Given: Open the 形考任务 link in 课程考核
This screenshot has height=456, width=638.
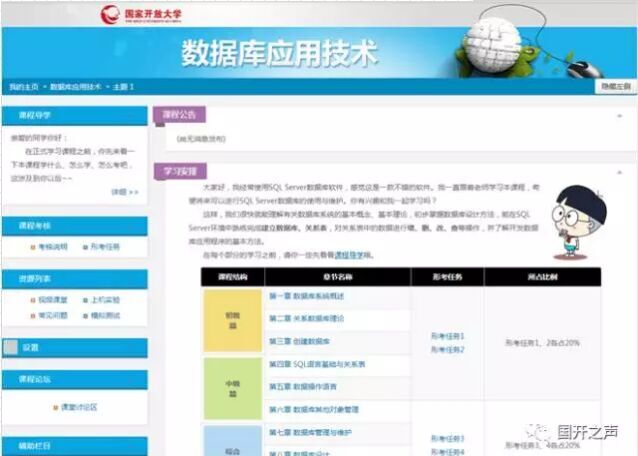Looking at the screenshot, I should (x=104, y=246).
